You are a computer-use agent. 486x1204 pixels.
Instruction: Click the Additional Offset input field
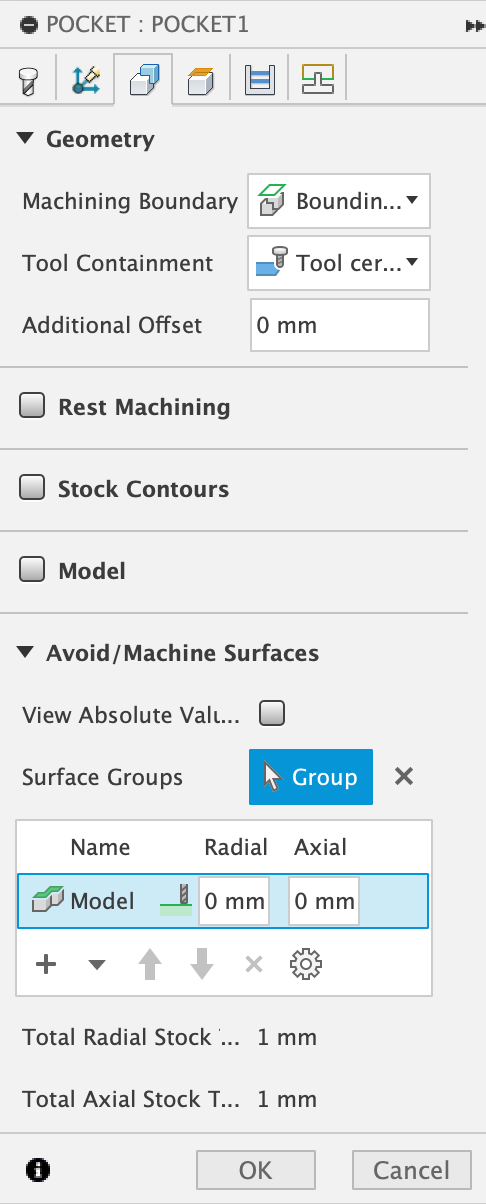(x=339, y=325)
